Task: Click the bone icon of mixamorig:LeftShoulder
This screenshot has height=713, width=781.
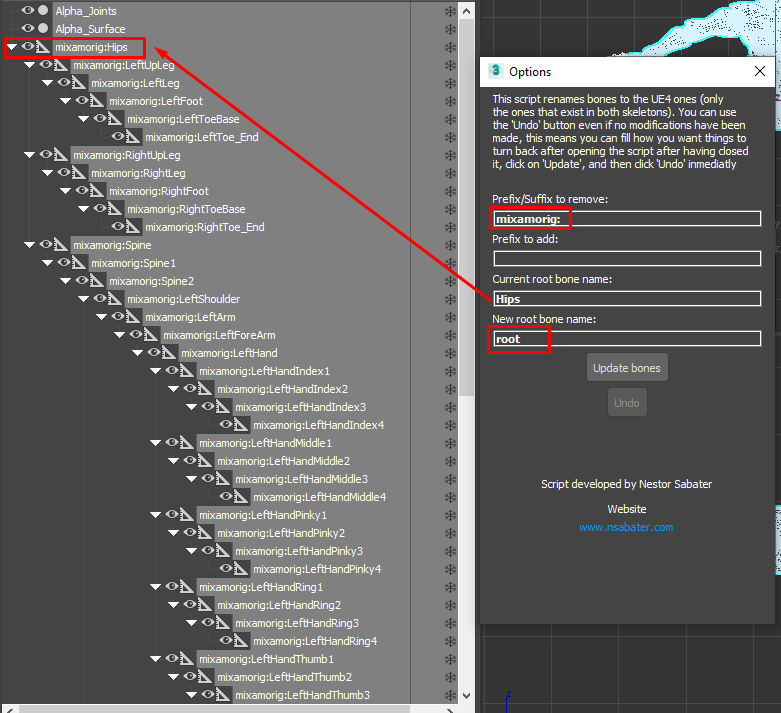Action: coord(115,299)
